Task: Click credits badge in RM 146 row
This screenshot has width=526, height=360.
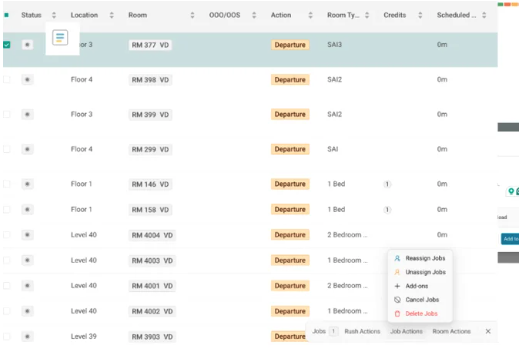Action: [387, 184]
